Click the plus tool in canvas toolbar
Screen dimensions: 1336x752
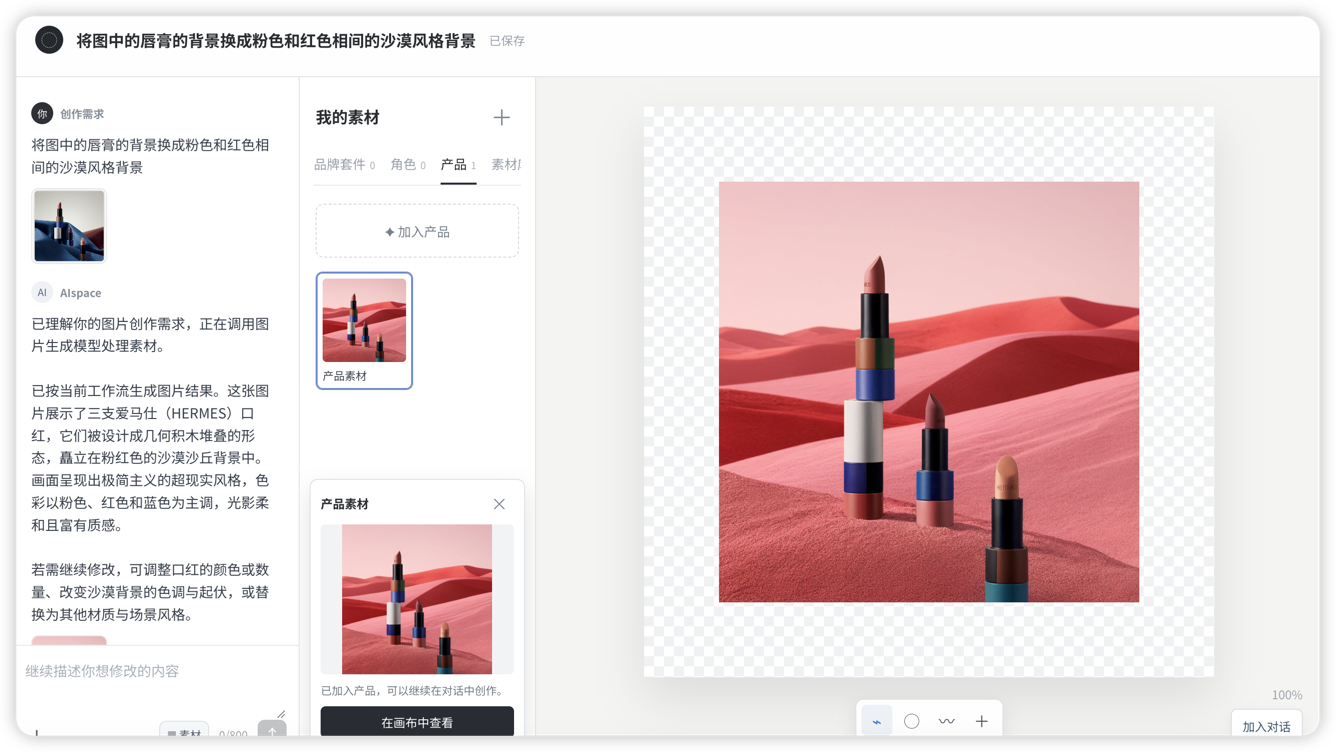(x=982, y=721)
